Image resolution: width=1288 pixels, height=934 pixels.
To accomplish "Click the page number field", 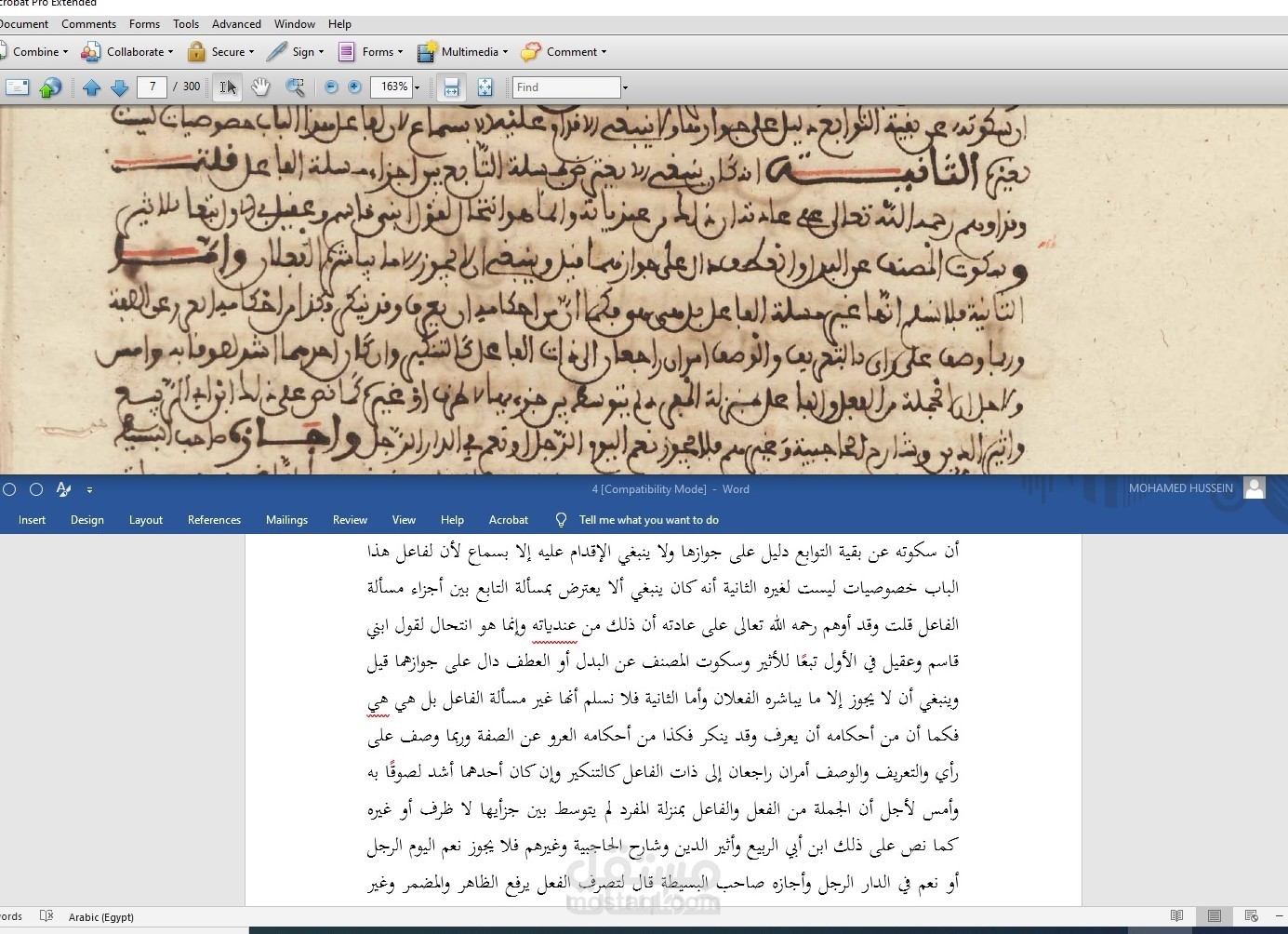I will (x=153, y=87).
